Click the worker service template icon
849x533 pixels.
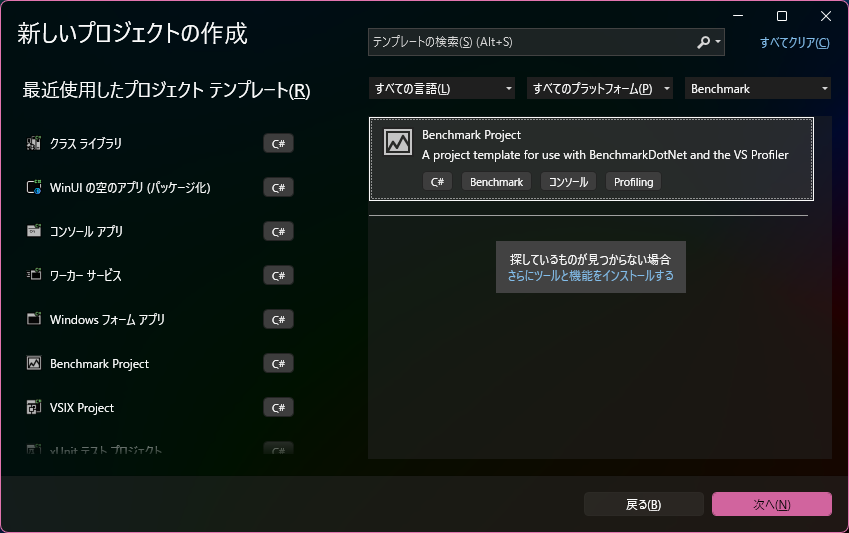point(34,275)
